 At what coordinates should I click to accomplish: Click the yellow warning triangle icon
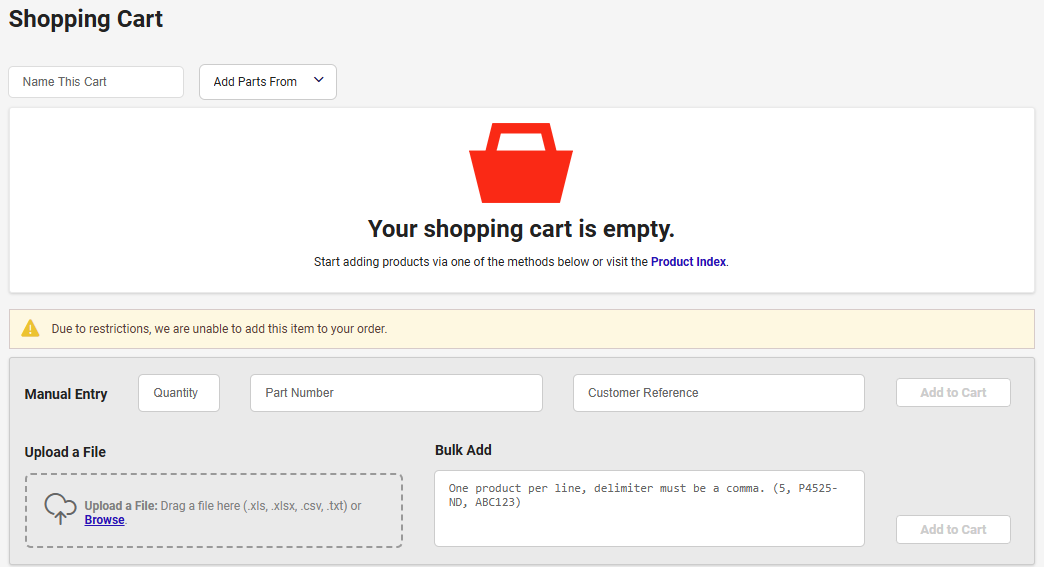click(31, 328)
